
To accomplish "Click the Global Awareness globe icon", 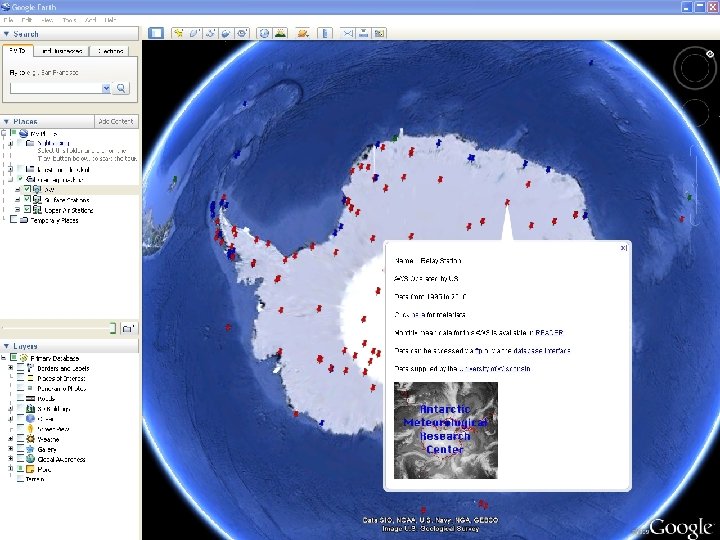I will click(30, 459).
